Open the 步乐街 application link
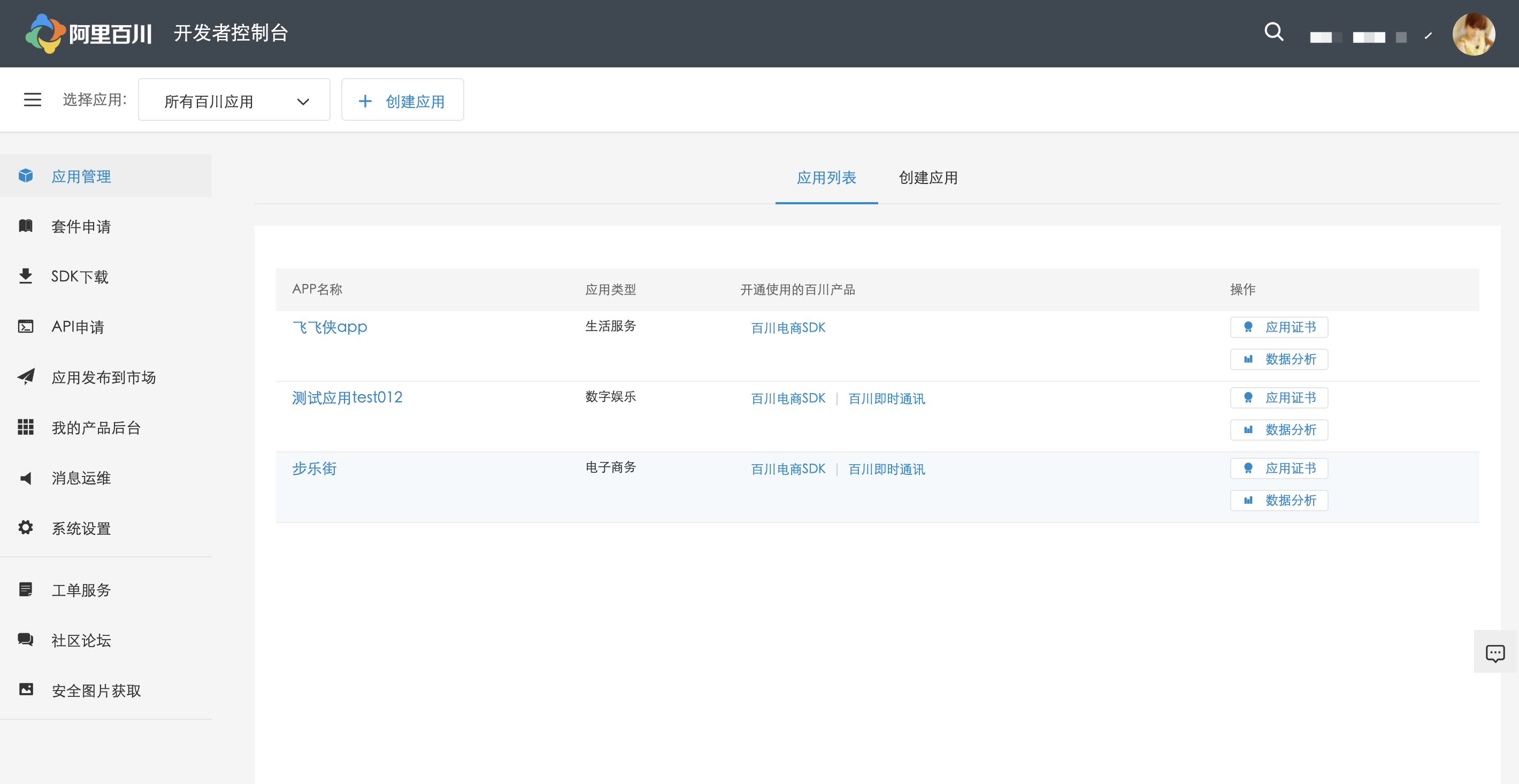This screenshot has height=784, width=1519. point(314,468)
